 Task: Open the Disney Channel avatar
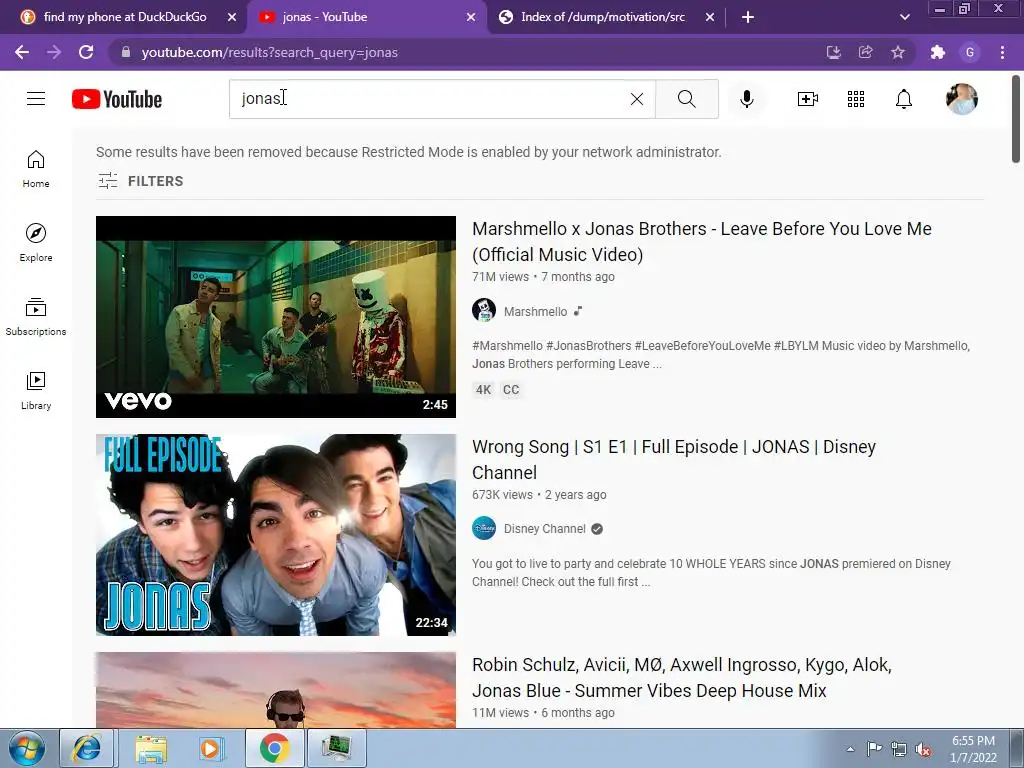(484, 528)
